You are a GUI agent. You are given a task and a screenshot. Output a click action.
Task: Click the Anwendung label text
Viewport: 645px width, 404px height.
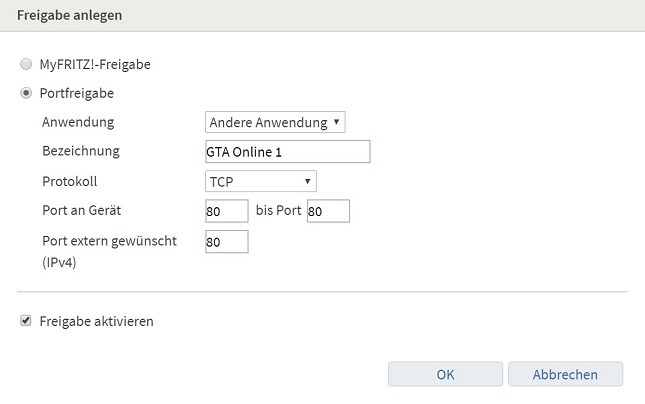78,122
